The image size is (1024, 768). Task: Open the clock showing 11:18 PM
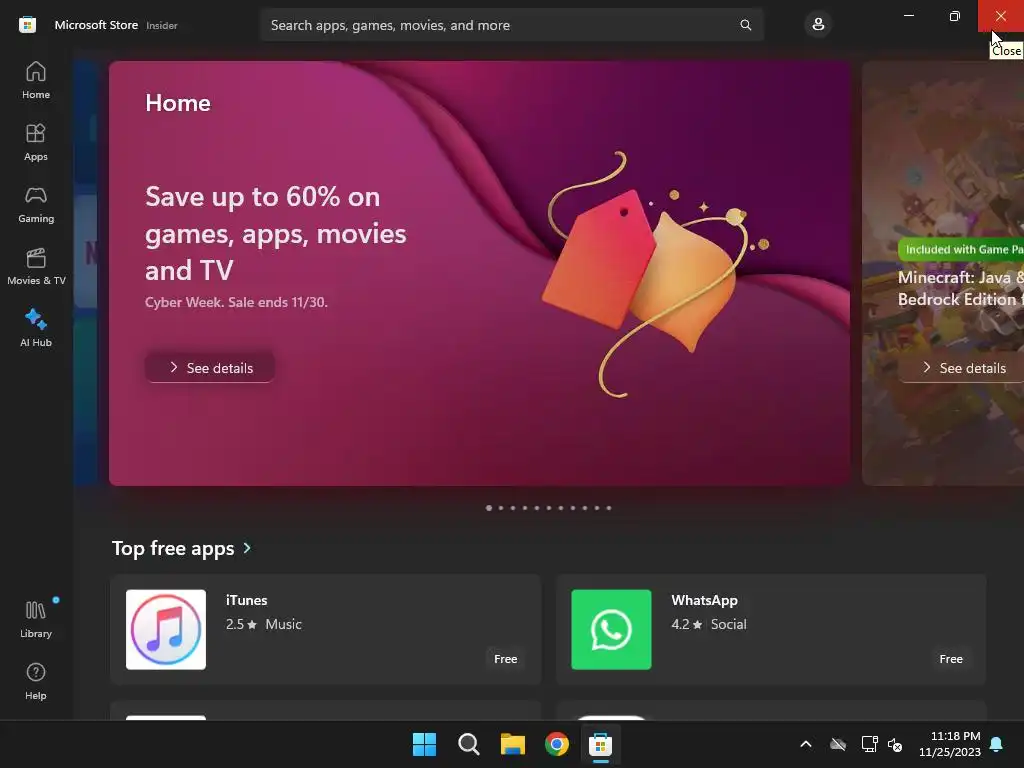(x=950, y=744)
